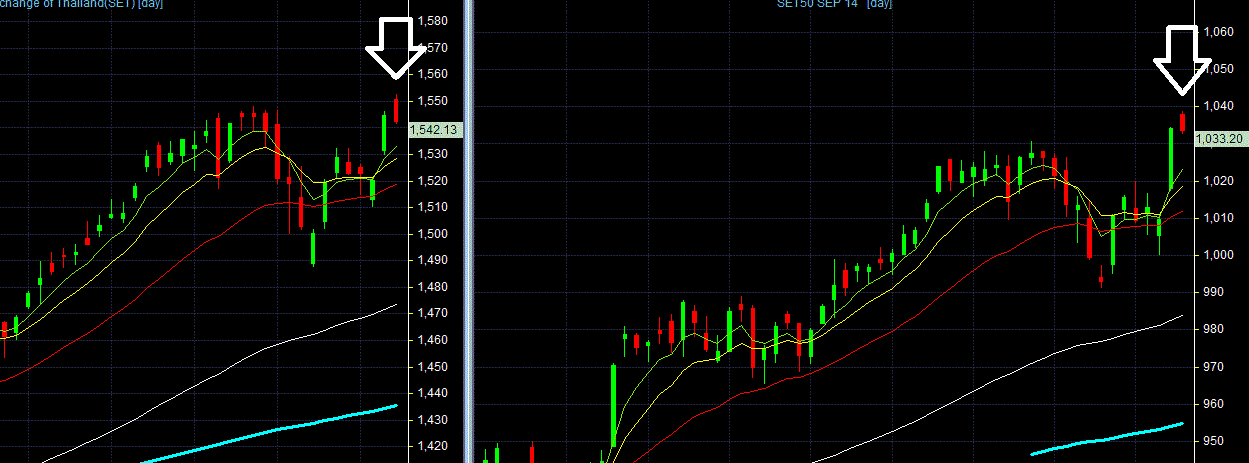Click the latest red candle on SET chart
The width and height of the screenshot is (1249, 463).
(396, 108)
